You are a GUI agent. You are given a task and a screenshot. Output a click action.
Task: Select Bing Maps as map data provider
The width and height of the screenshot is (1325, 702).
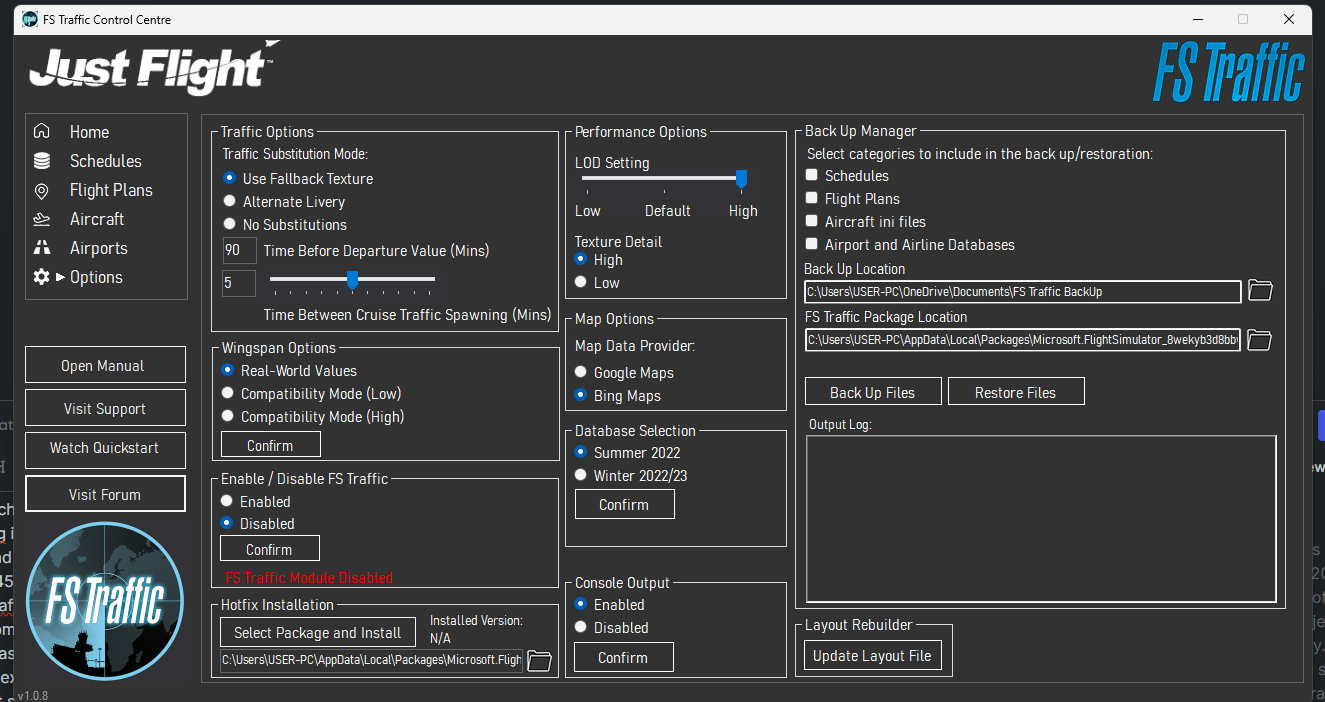581,395
